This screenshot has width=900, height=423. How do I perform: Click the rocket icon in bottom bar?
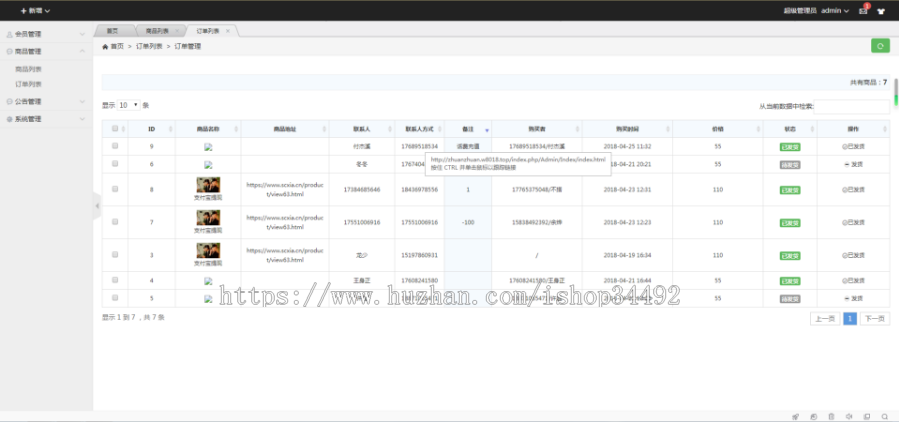(796, 416)
